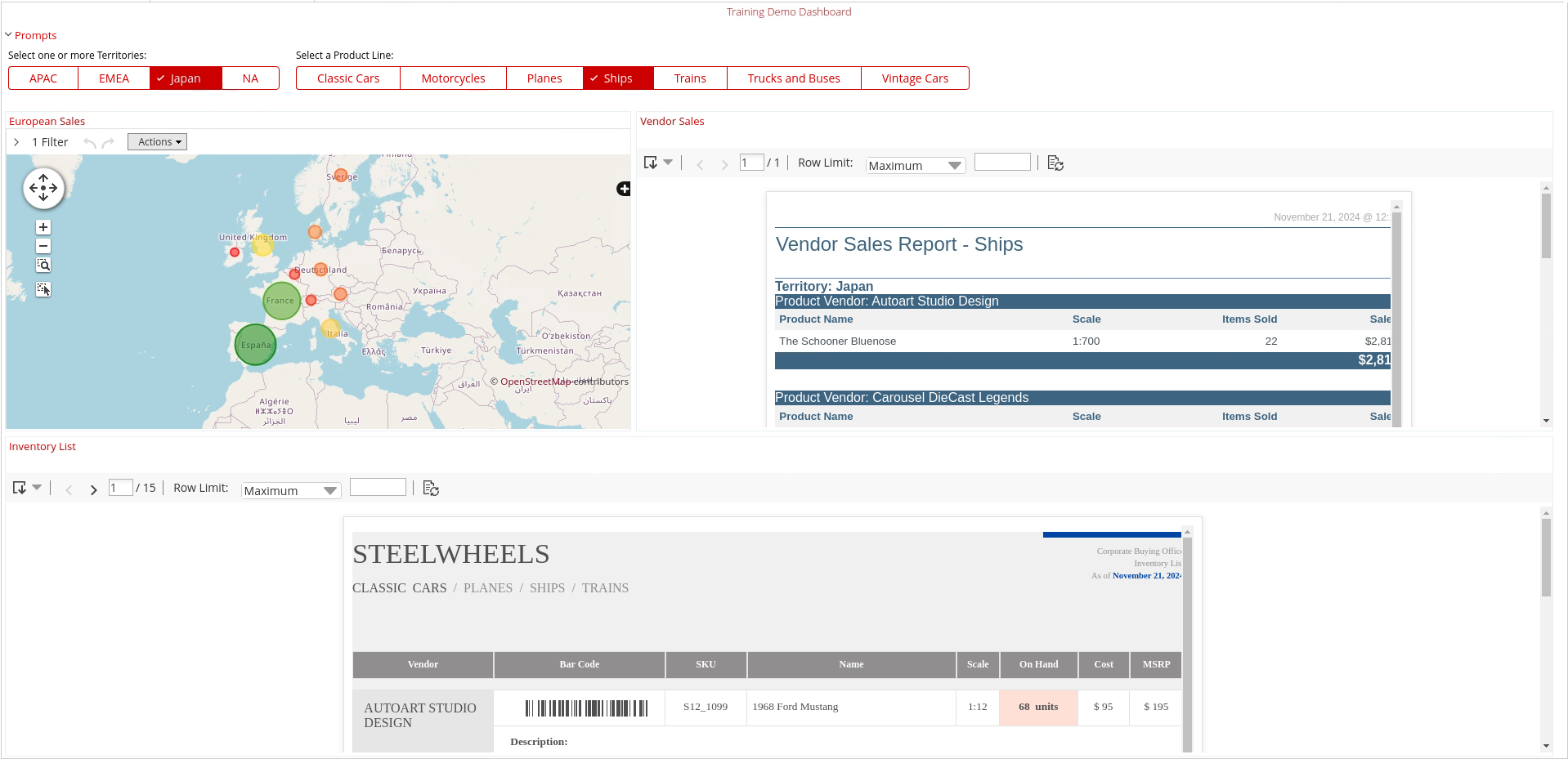Select the Vintage Cars product line
The width and height of the screenshot is (1568, 759).
915,78
